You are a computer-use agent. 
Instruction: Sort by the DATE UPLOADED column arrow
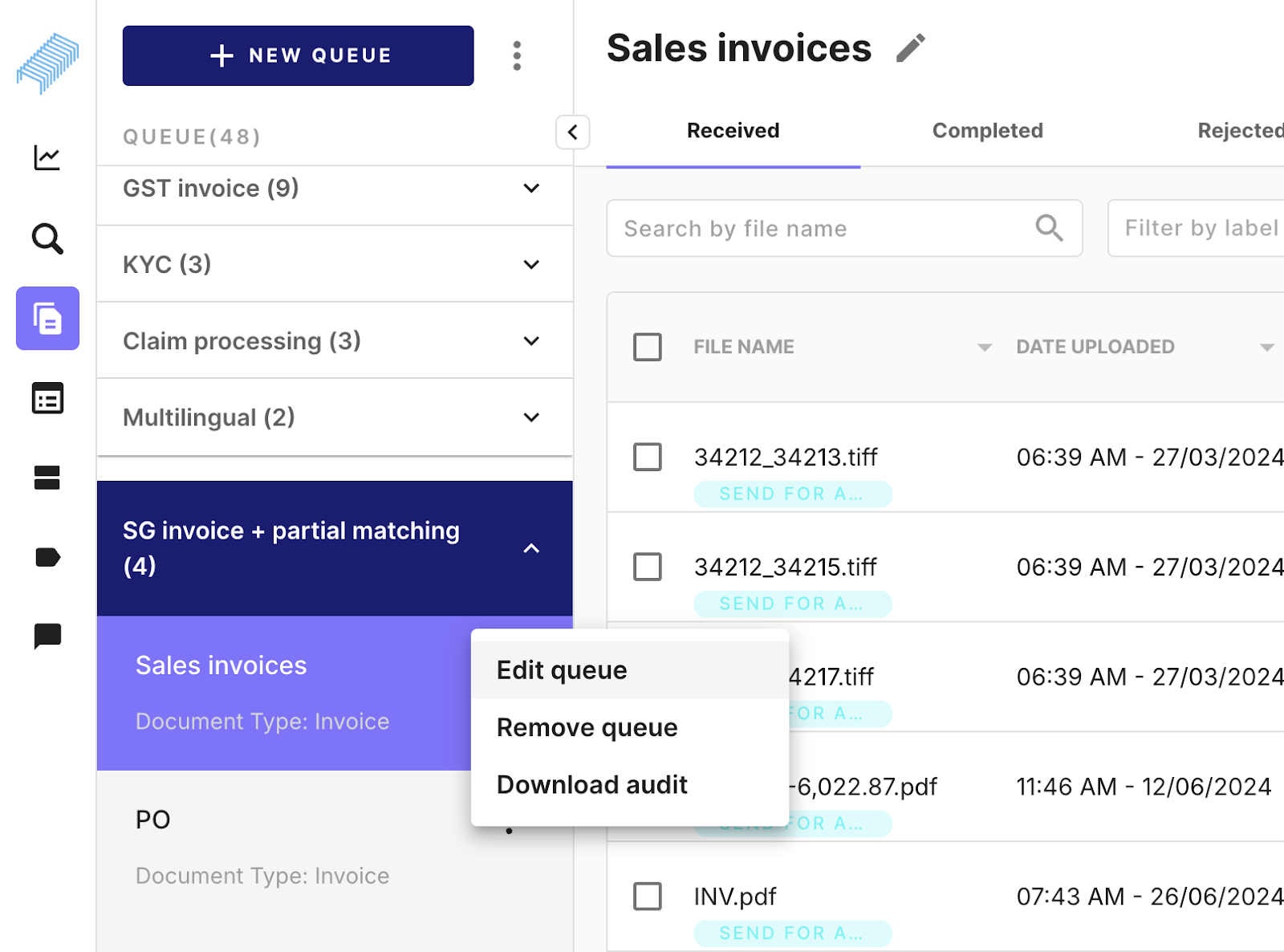(x=1266, y=348)
